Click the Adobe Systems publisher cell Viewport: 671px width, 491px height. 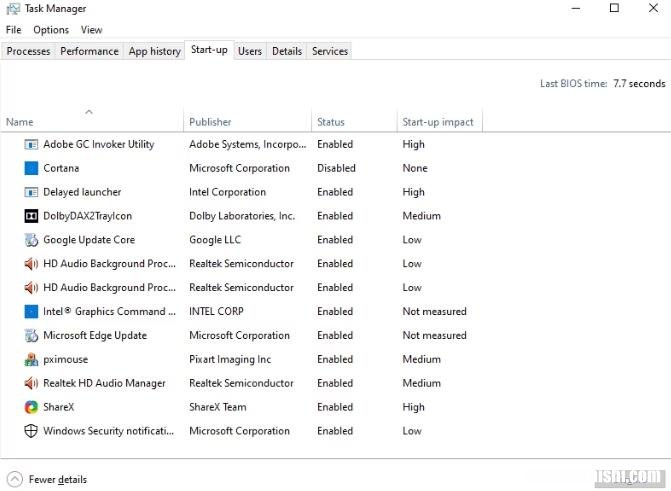[x=248, y=145]
